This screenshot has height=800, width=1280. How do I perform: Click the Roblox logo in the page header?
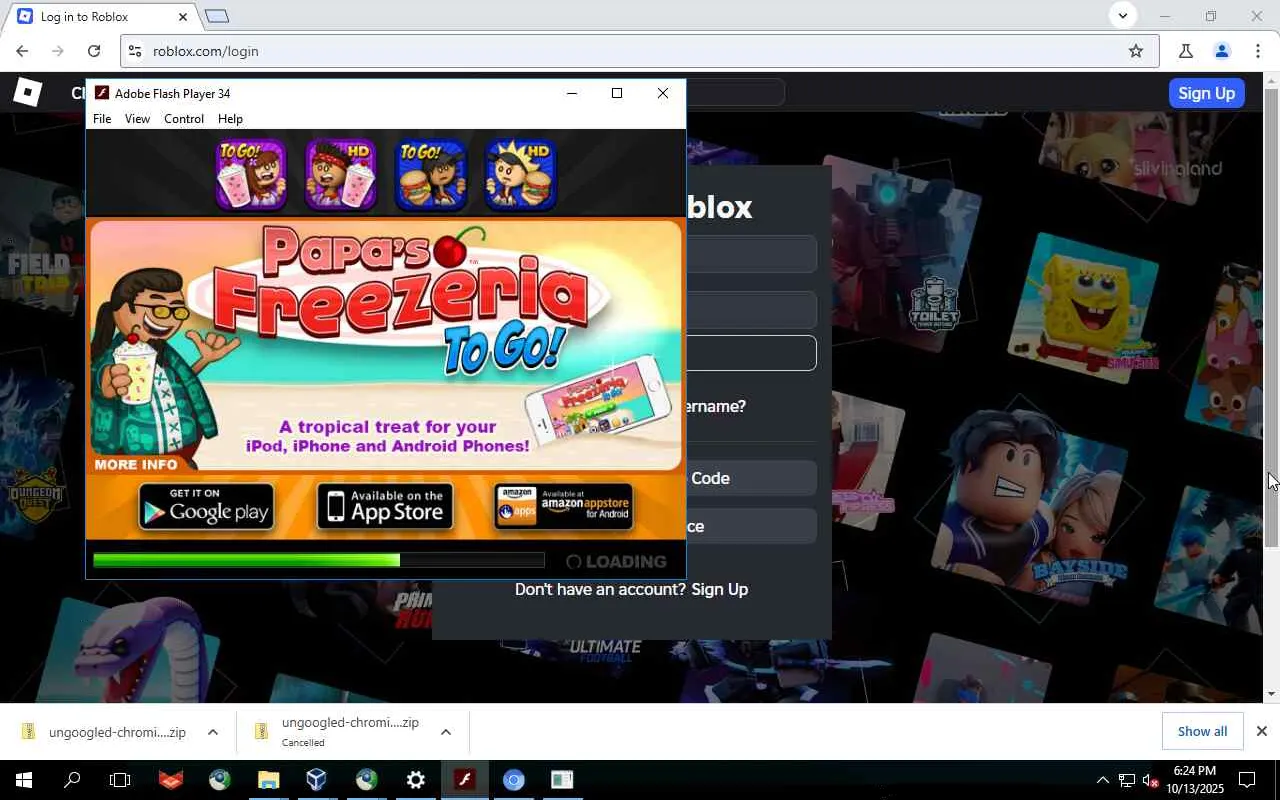[x=27, y=92]
